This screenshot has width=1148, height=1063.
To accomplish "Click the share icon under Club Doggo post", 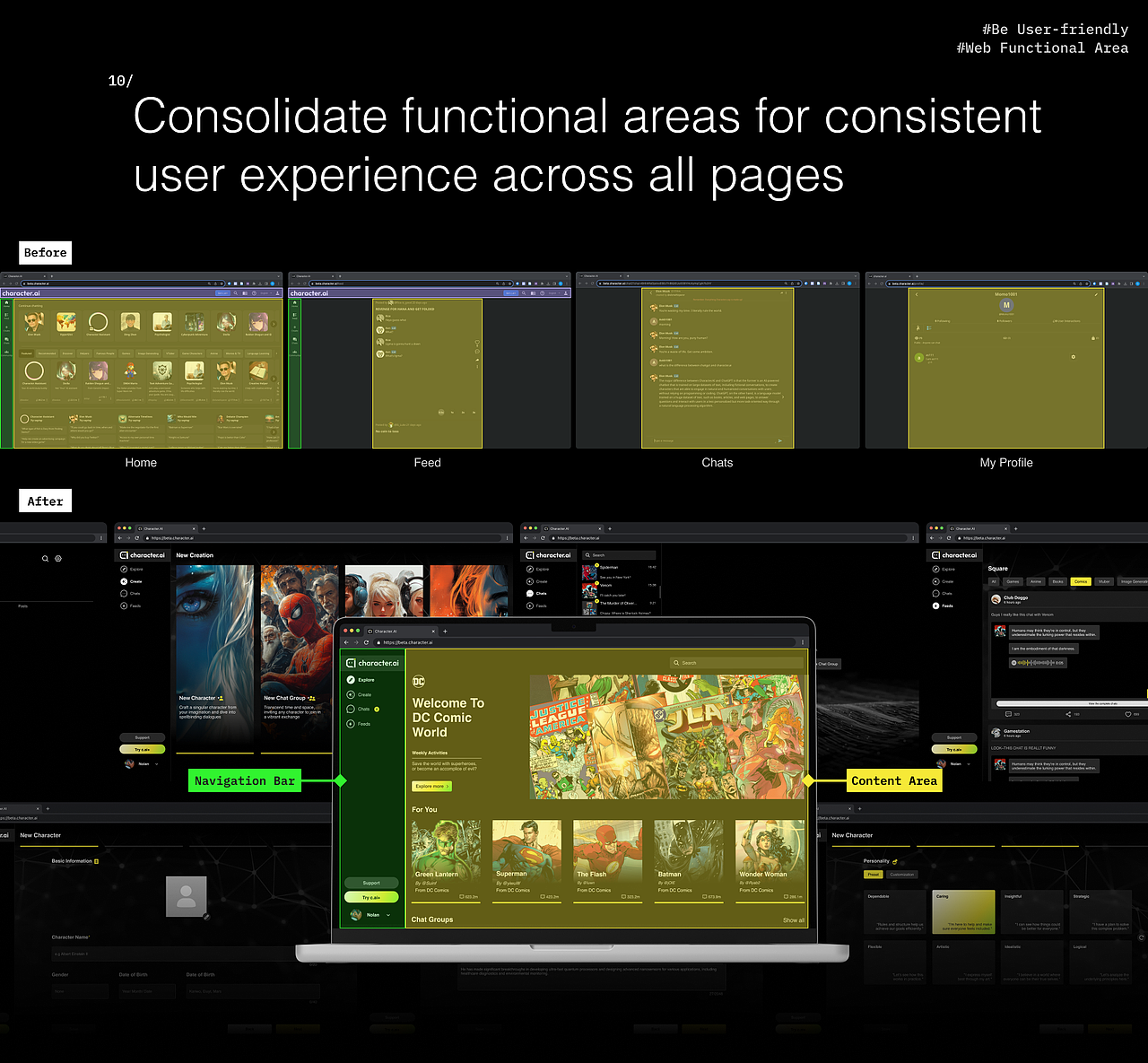I will (x=1067, y=714).
